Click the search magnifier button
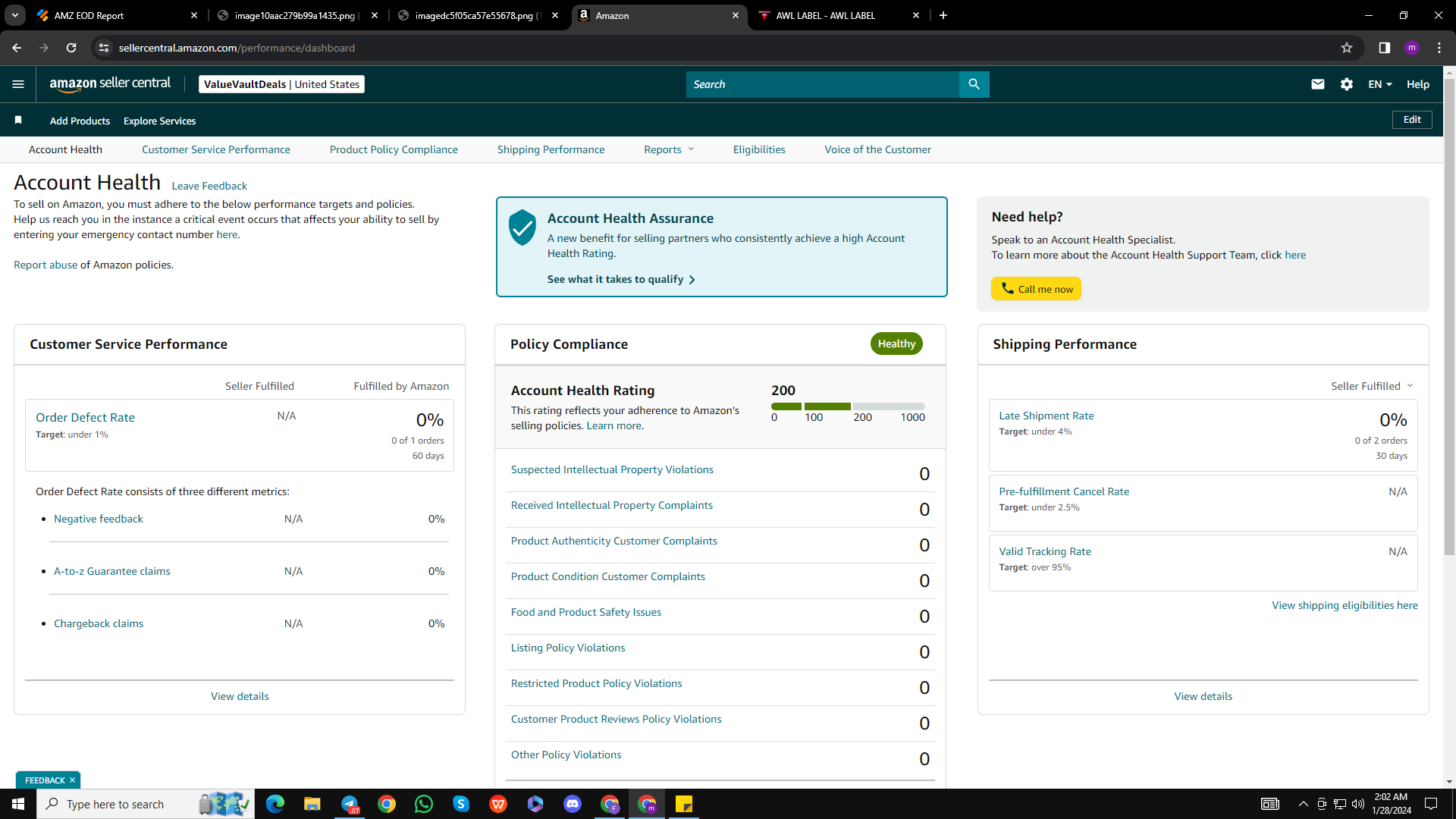 (974, 84)
